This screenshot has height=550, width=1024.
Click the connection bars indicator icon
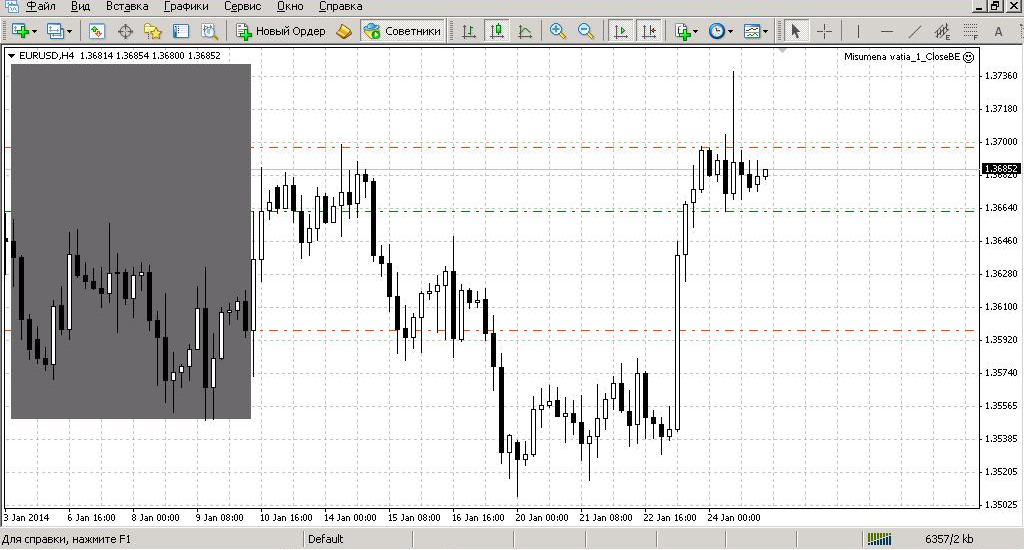coord(879,539)
